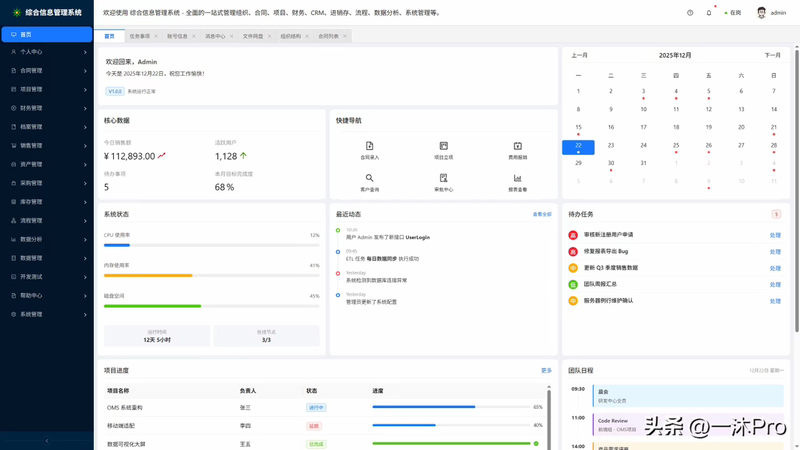Click the 费用报销 shortcut icon
Screen dimensions: 800x450
click(x=517, y=146)
